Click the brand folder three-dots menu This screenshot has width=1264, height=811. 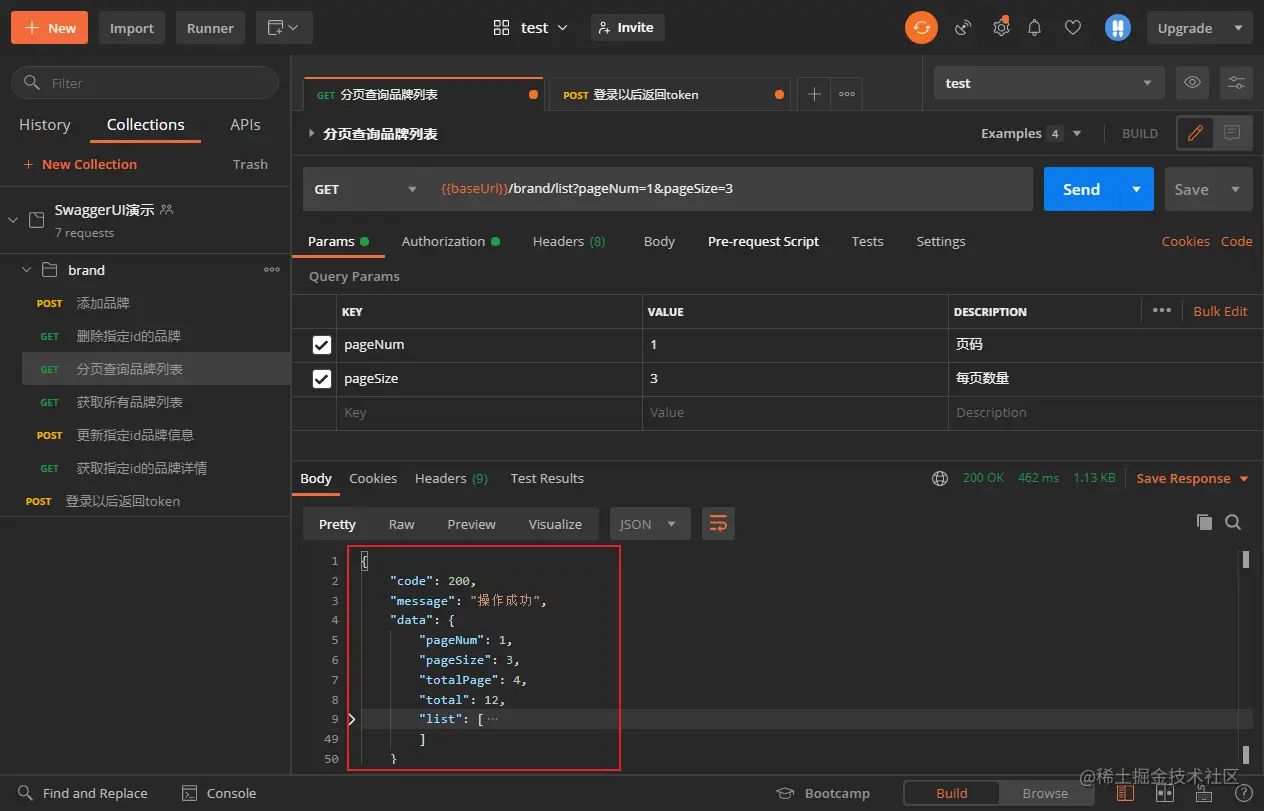click(272, 270)
